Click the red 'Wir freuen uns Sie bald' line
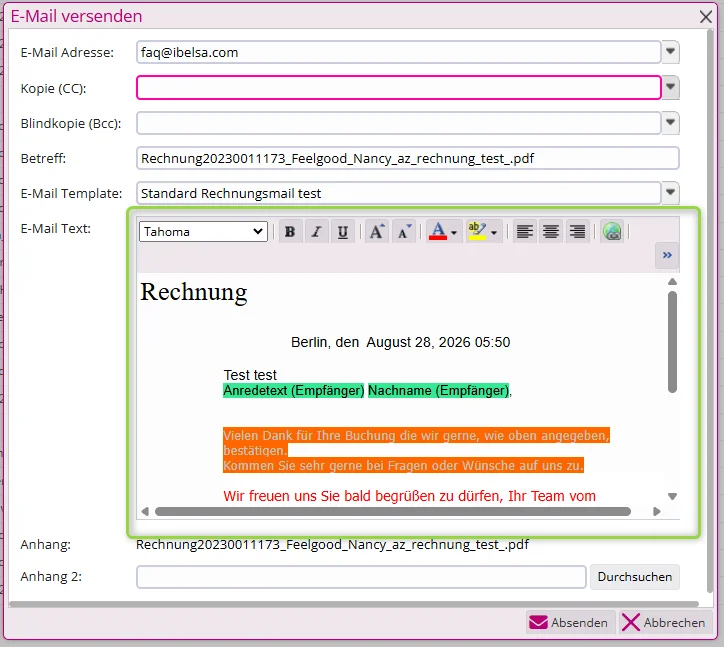The width and height of the screenshot is (724, 647). coord(409,496)
